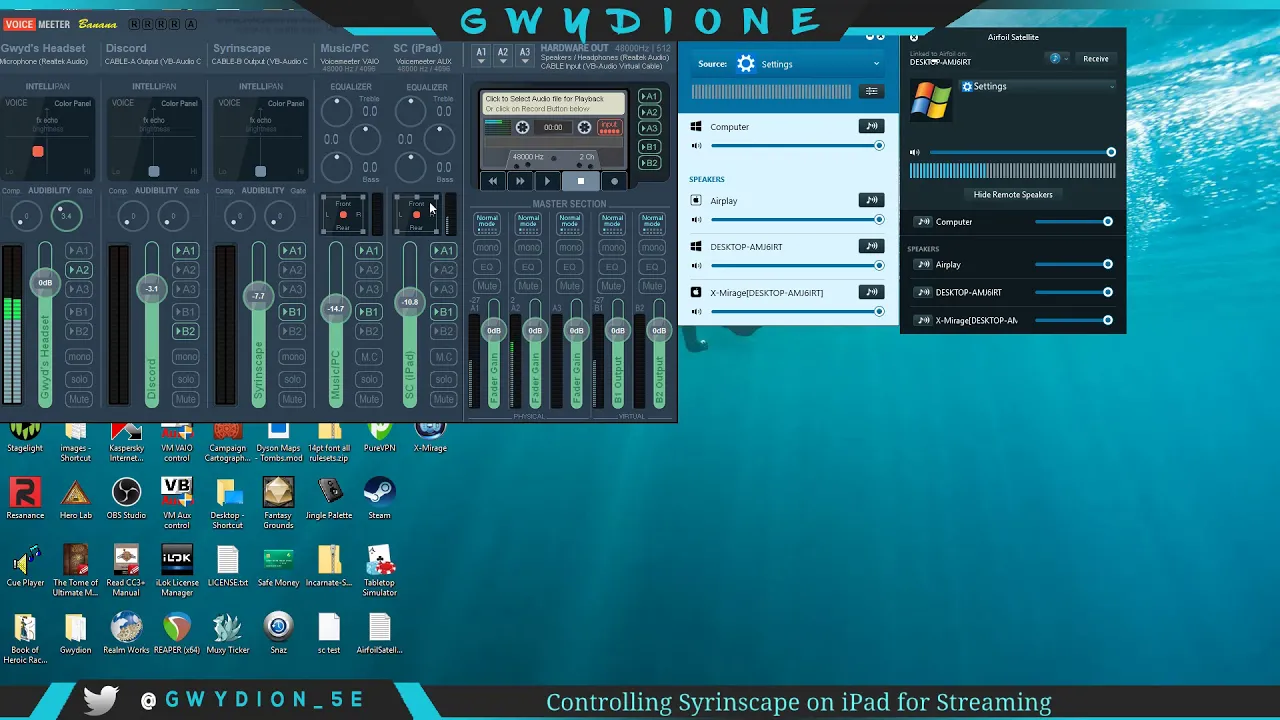Click the Discord strip fader knob
This screenshot has height=720, width=1280.
[151, 289]
